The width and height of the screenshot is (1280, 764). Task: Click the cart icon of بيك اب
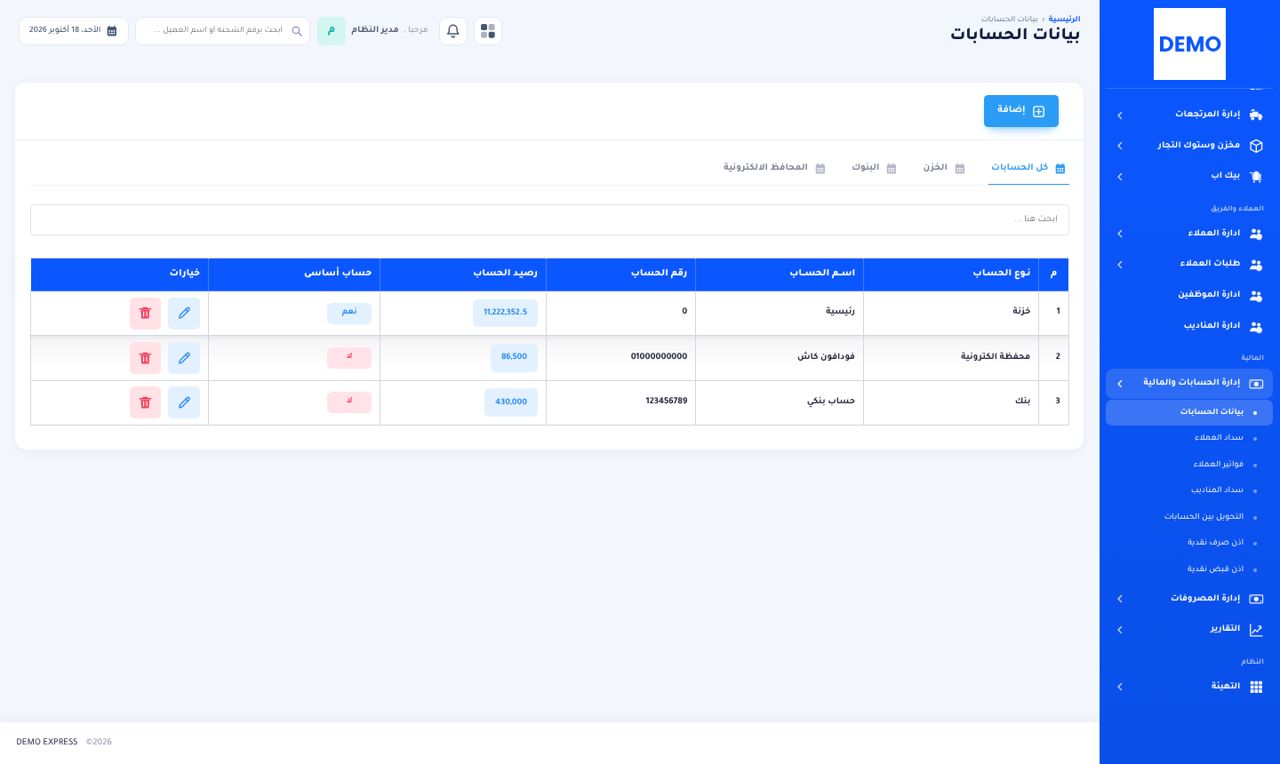(1256, 176)
